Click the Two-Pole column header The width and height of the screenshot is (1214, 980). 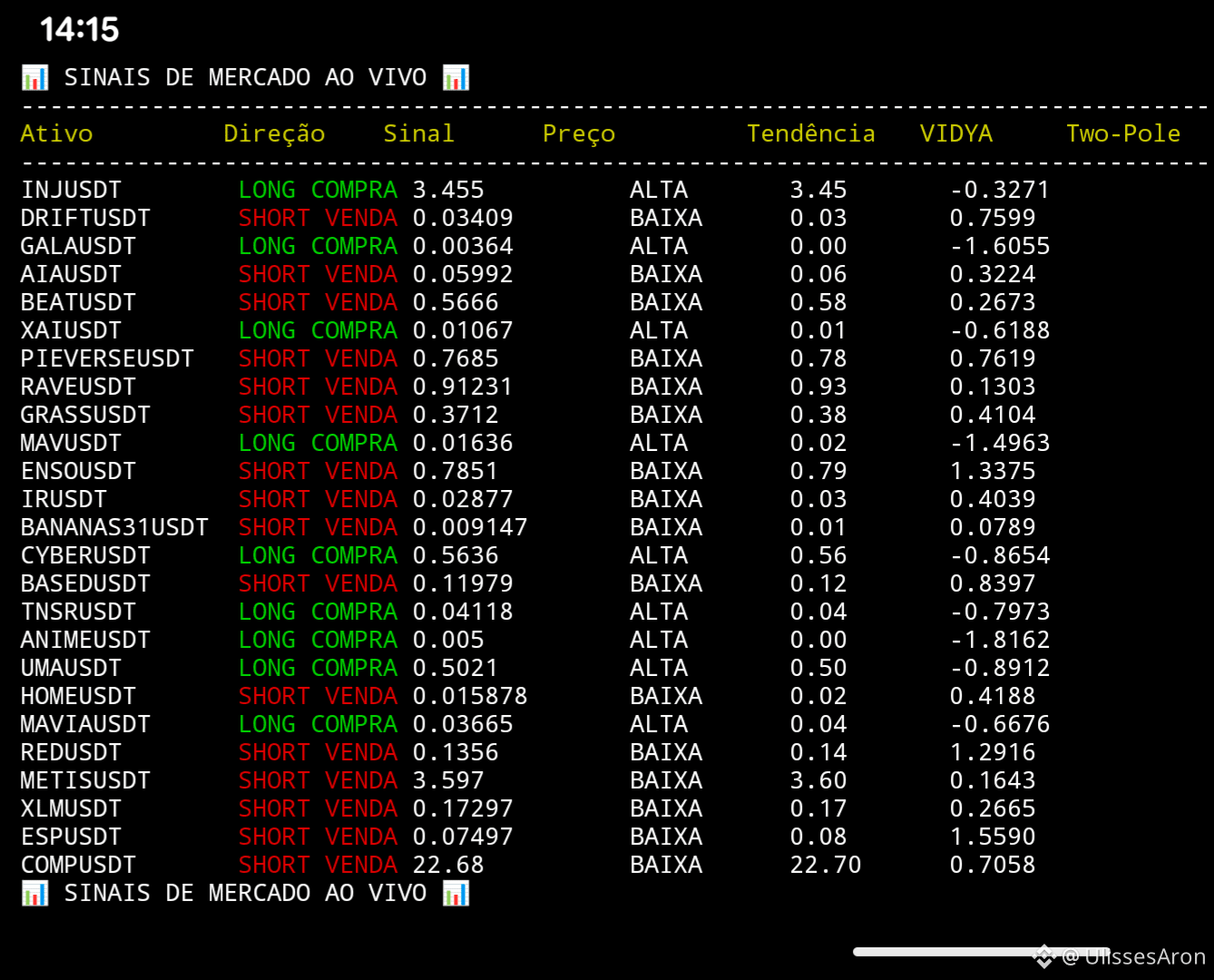click(1123, 133)
